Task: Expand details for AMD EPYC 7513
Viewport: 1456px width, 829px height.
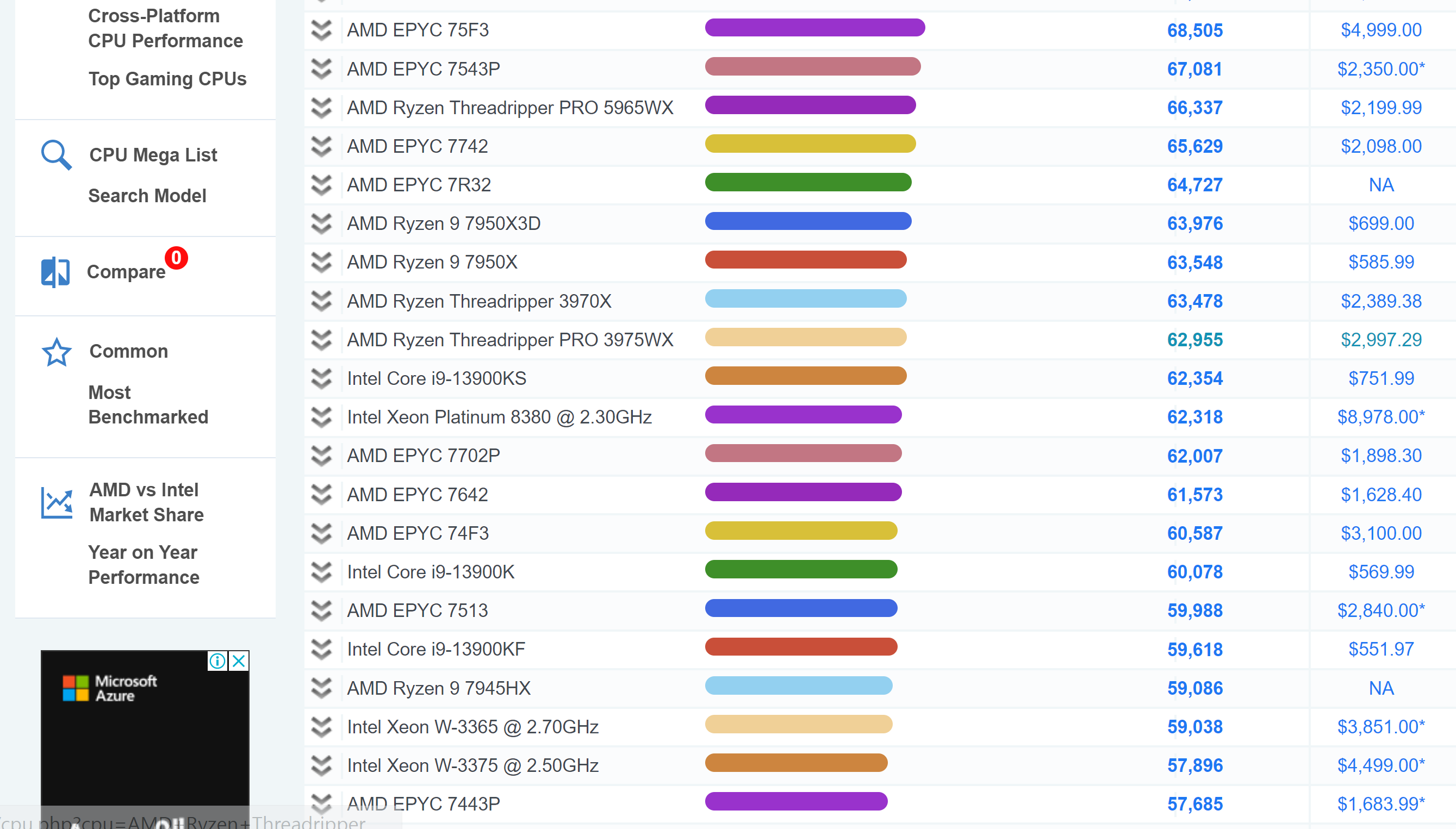Action: coord(322,611)
